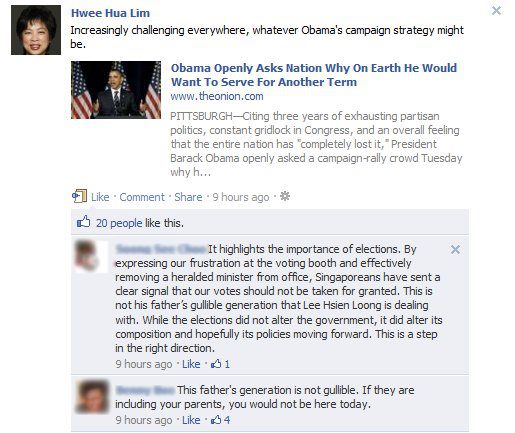515x433 pixels.
Task: Visit www.theonion.com link
Action: coord(217,96)
